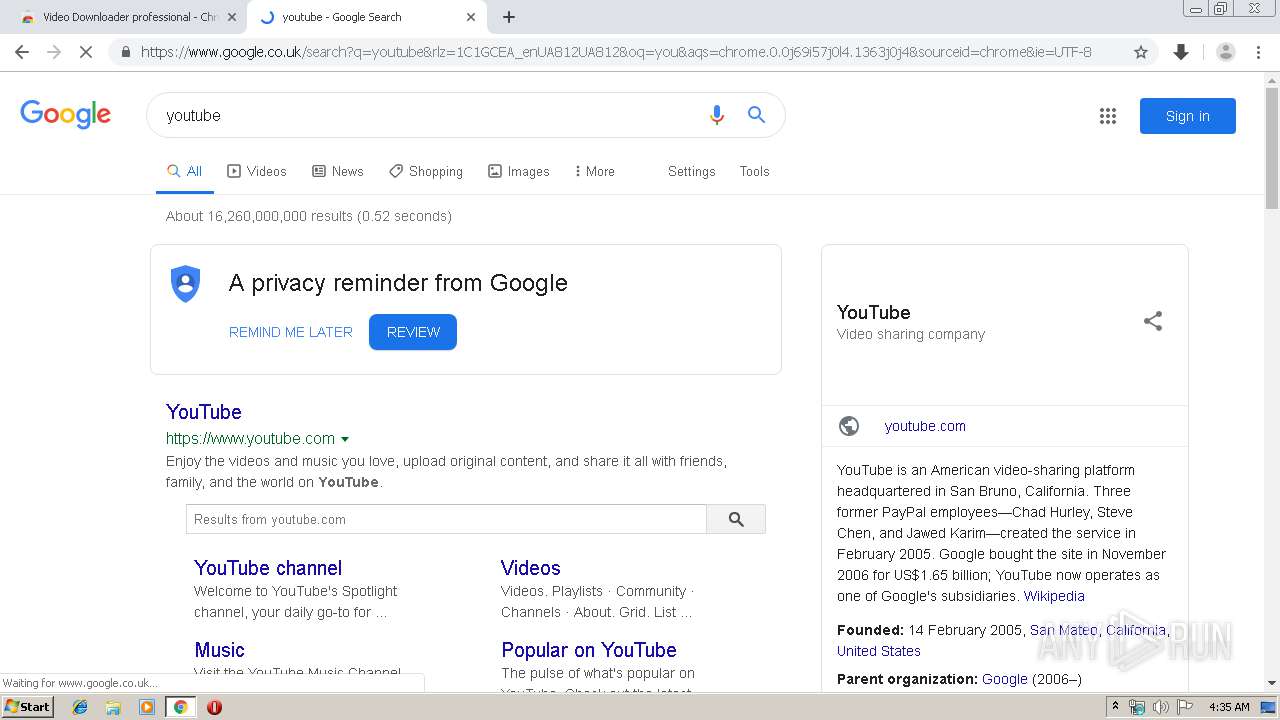Open a new browser tab

[x=509, y=17]
